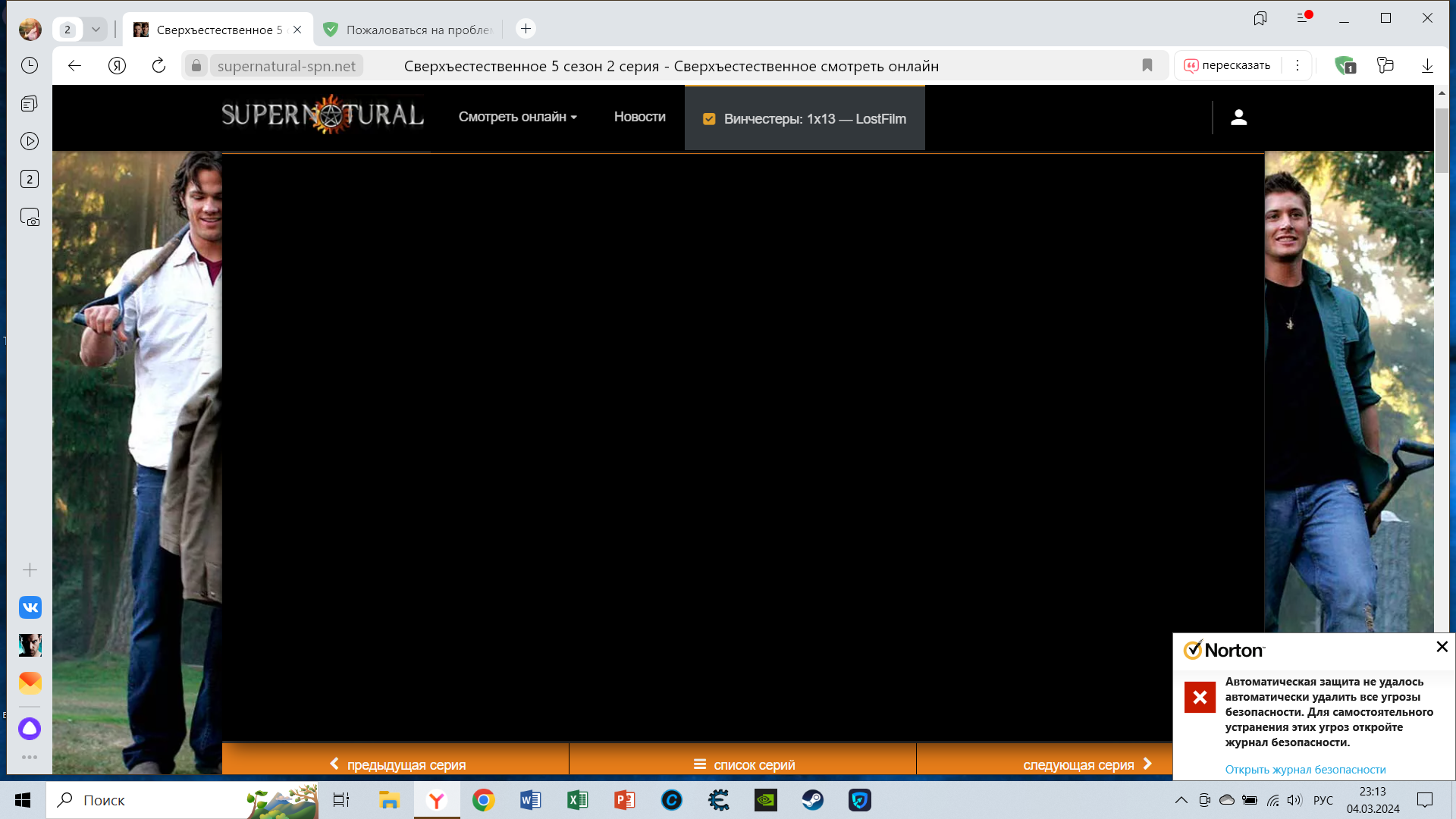The image size is (1456, 819).
Task: Show hidden system tray icons chevron
Action: click(x=1181, y=800)
